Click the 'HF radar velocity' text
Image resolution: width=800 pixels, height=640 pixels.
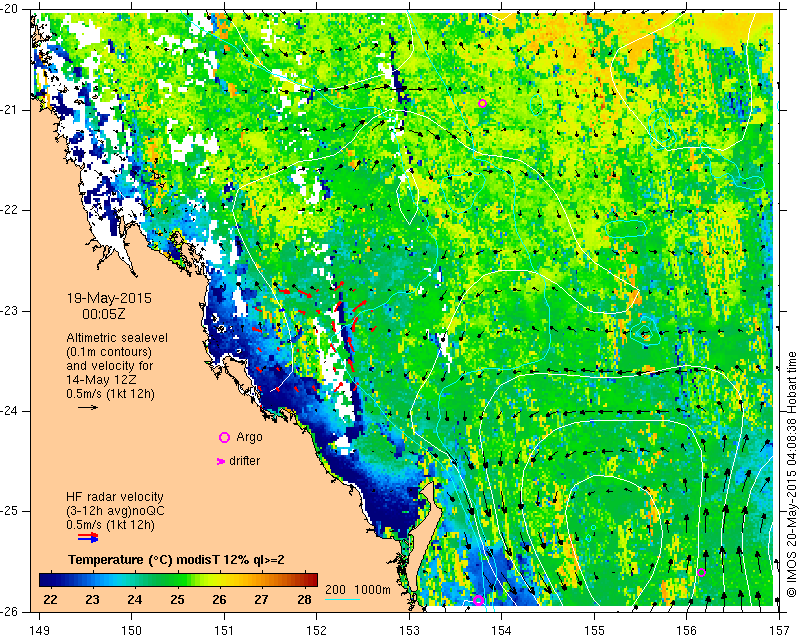115,497
